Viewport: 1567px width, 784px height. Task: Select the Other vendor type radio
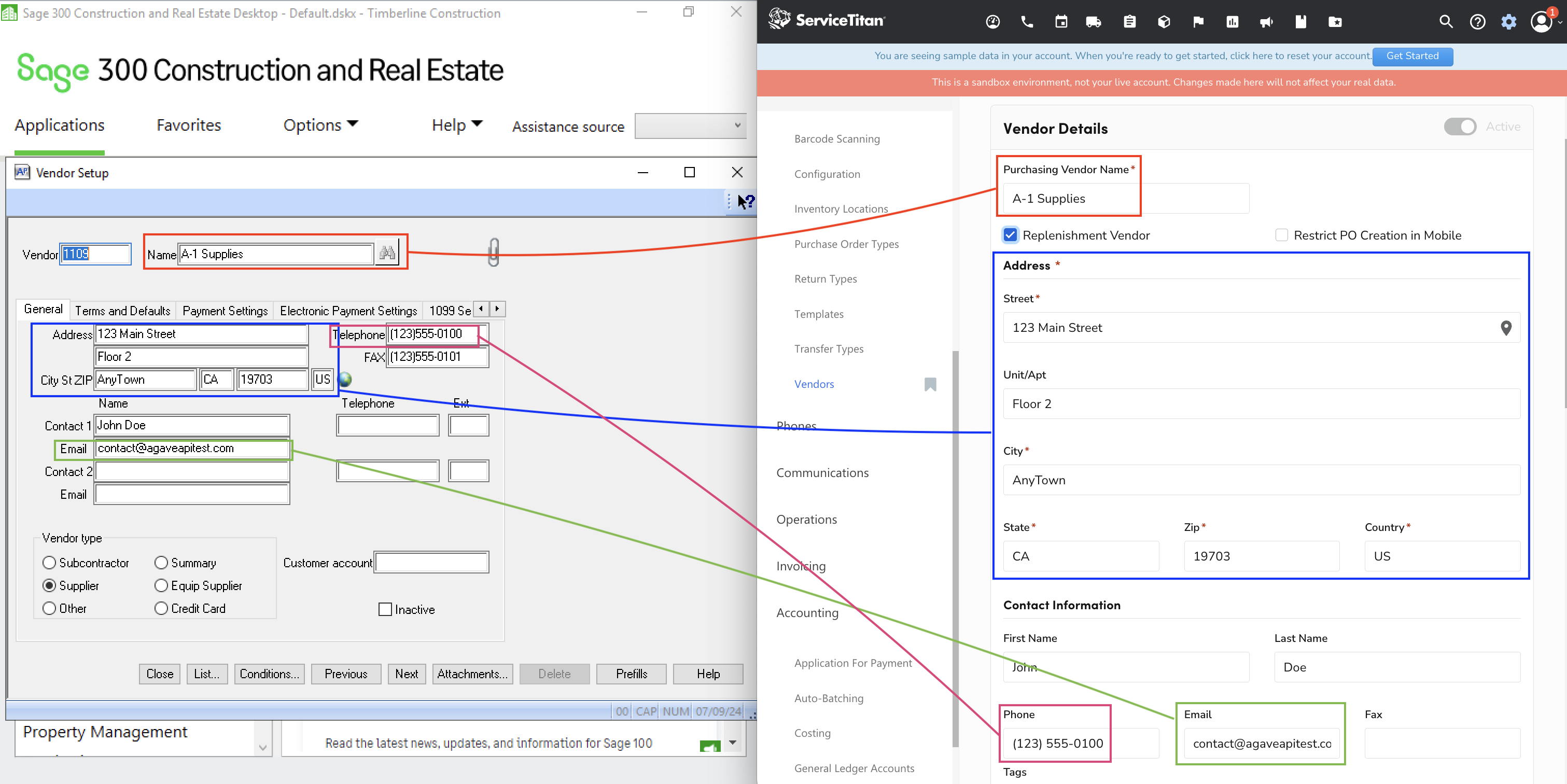tap(49, 608)
